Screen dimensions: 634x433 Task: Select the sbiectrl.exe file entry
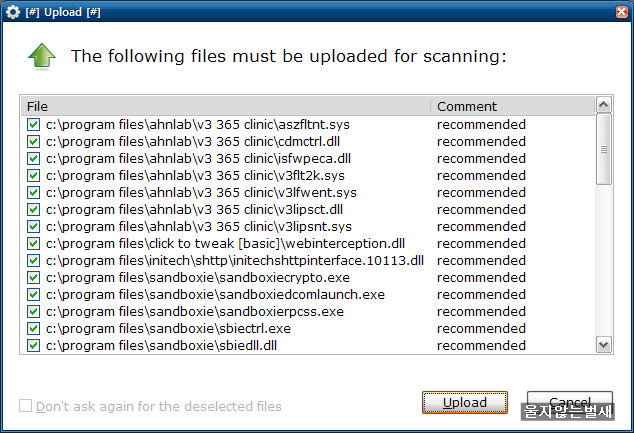click(x=307, y=328)
